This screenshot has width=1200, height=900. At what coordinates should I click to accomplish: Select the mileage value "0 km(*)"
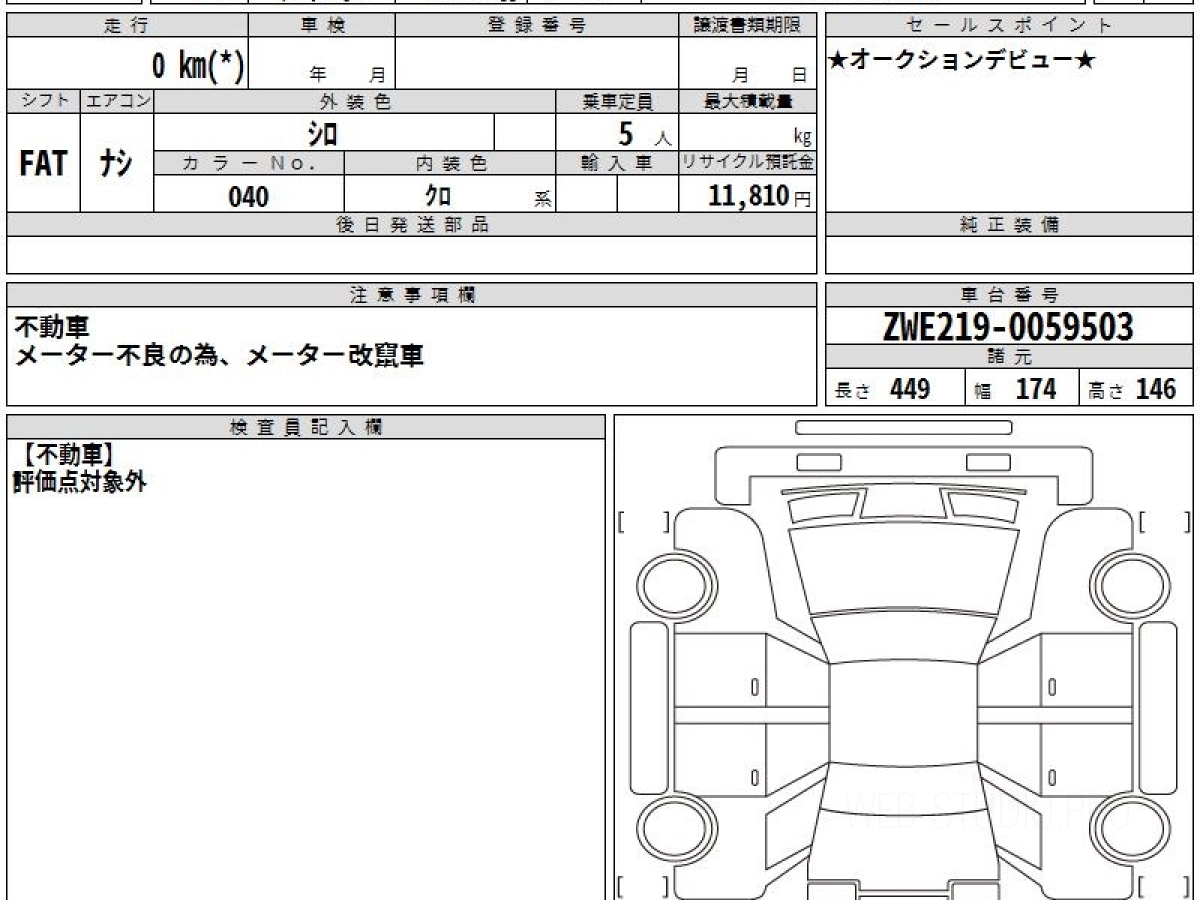point(197,66)
